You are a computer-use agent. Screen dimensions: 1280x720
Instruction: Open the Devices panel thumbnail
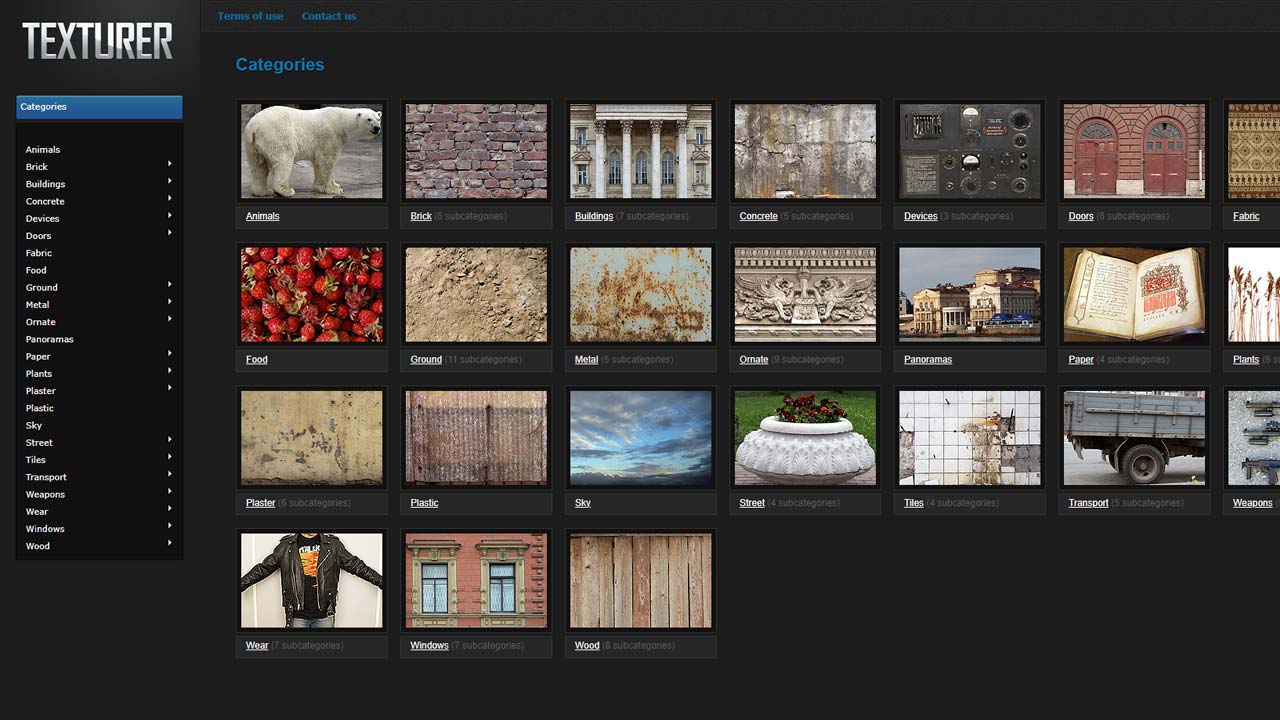point(970,151)
